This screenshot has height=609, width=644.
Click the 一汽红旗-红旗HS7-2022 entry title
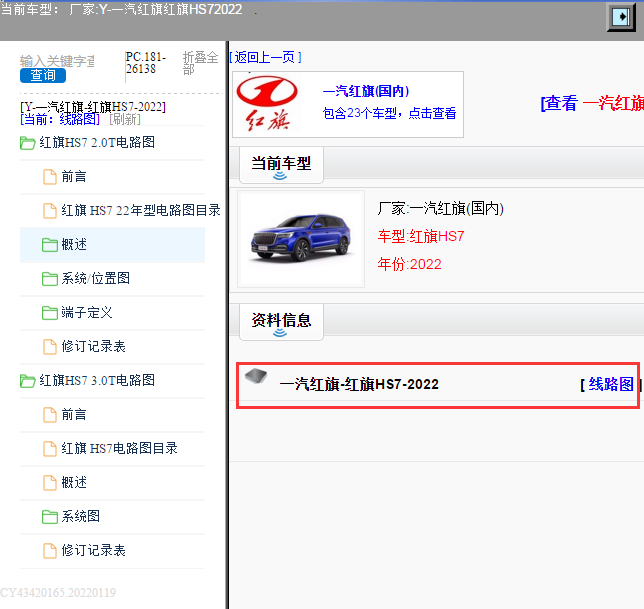(359, 384)
